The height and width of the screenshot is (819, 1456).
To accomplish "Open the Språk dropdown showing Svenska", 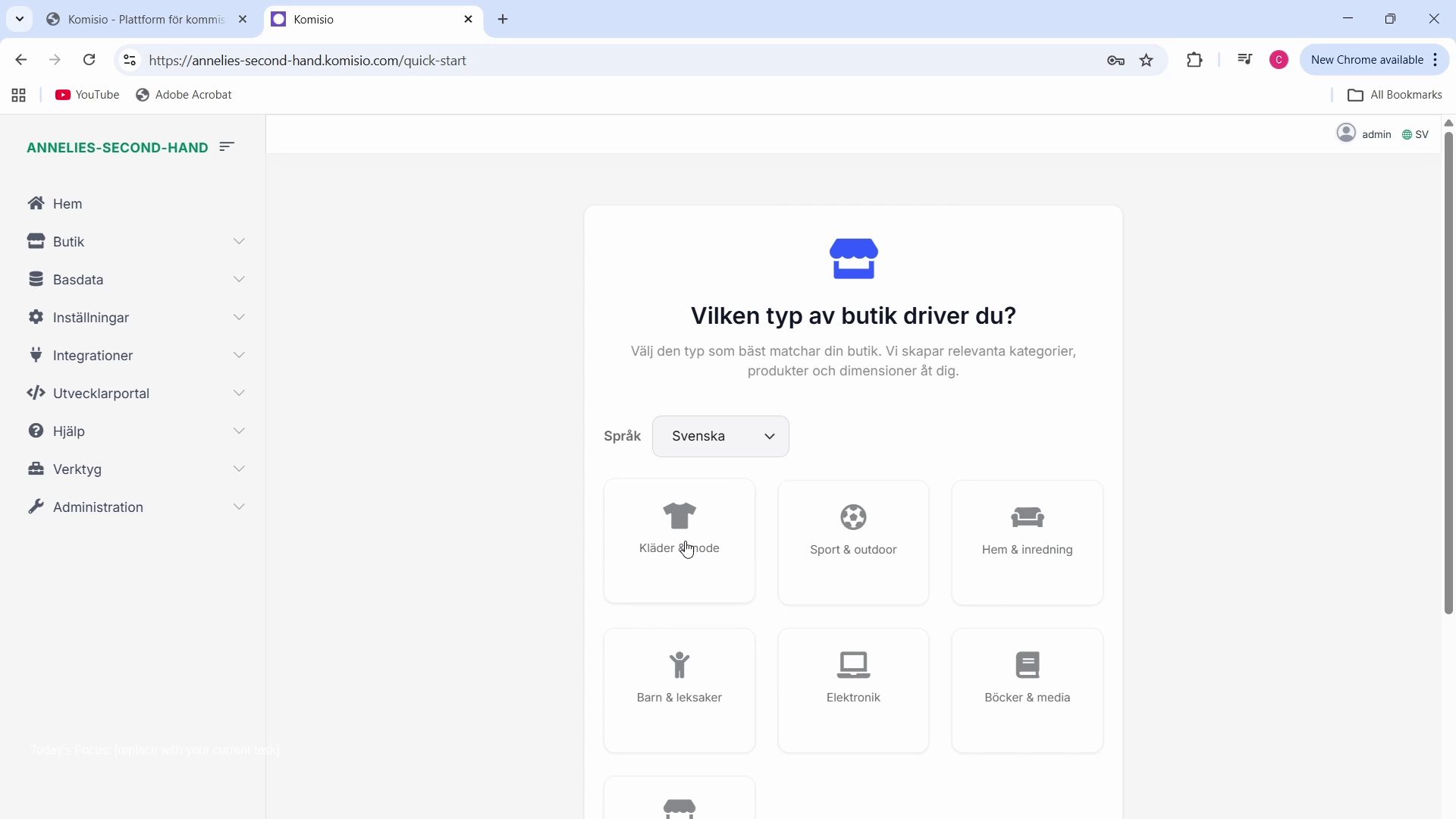I will pyautogui.click(x=720, y=437).
